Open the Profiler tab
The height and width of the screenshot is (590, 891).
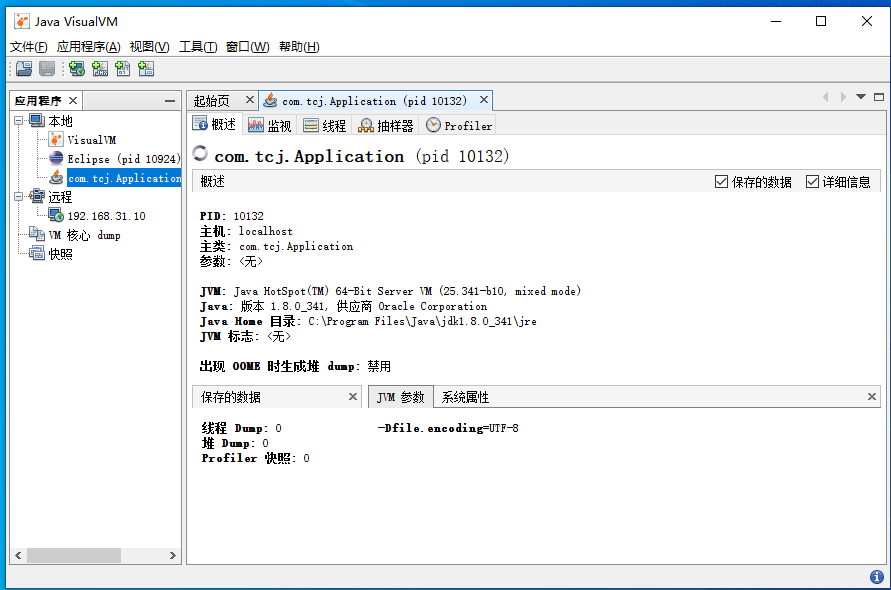pyautogui.click(x=459, y=125)
